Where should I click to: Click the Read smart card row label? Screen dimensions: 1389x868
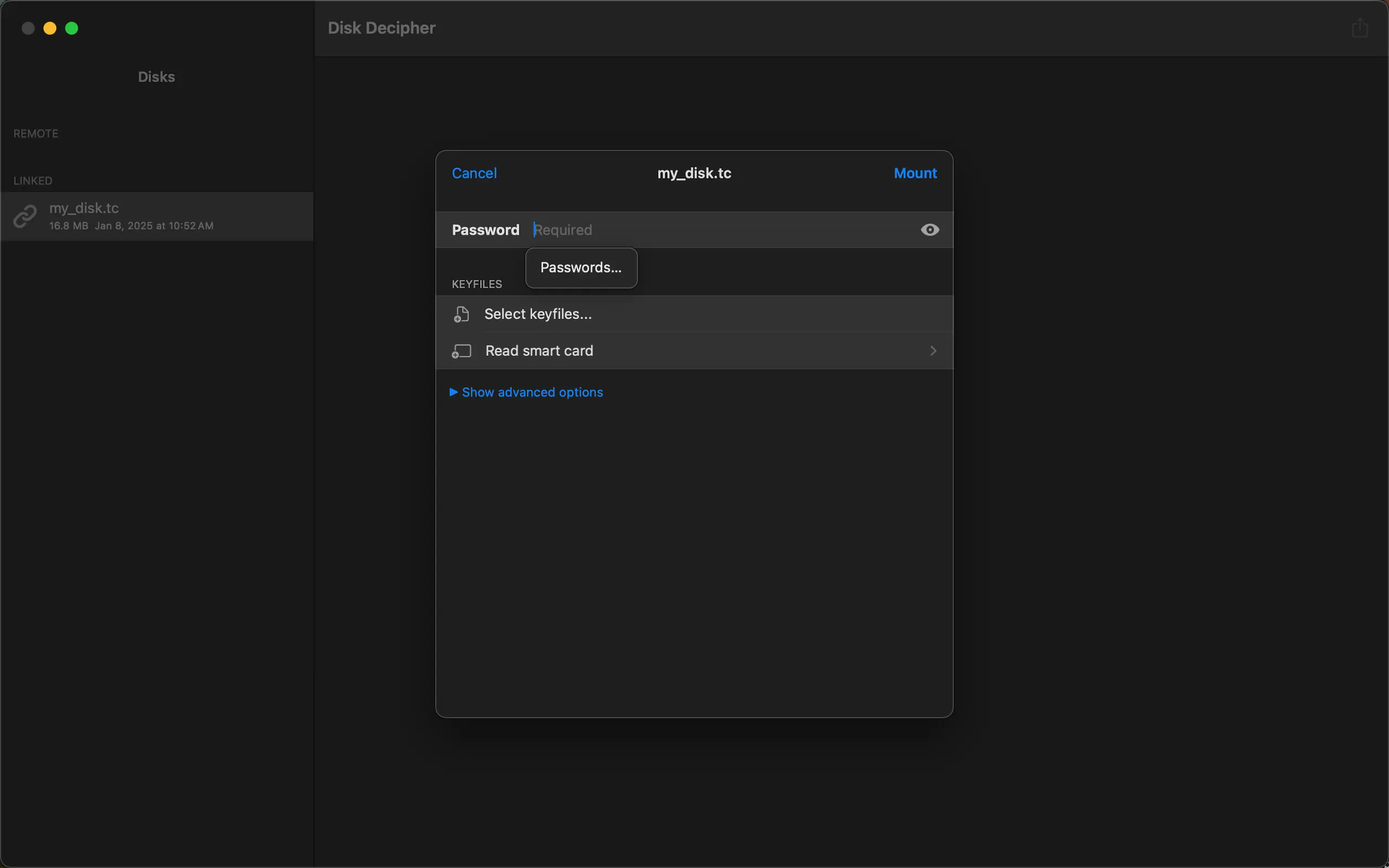539,351
